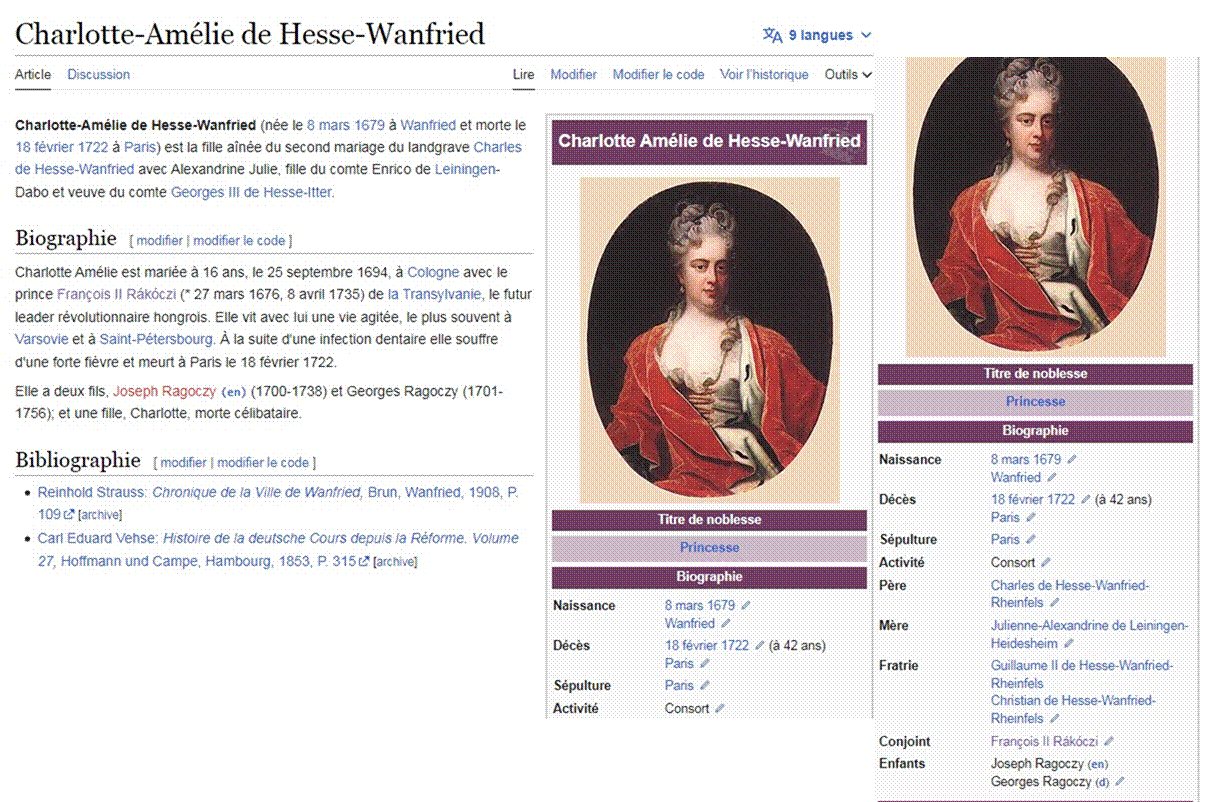Click the translation icon beside 9 langues

point(772,35)
